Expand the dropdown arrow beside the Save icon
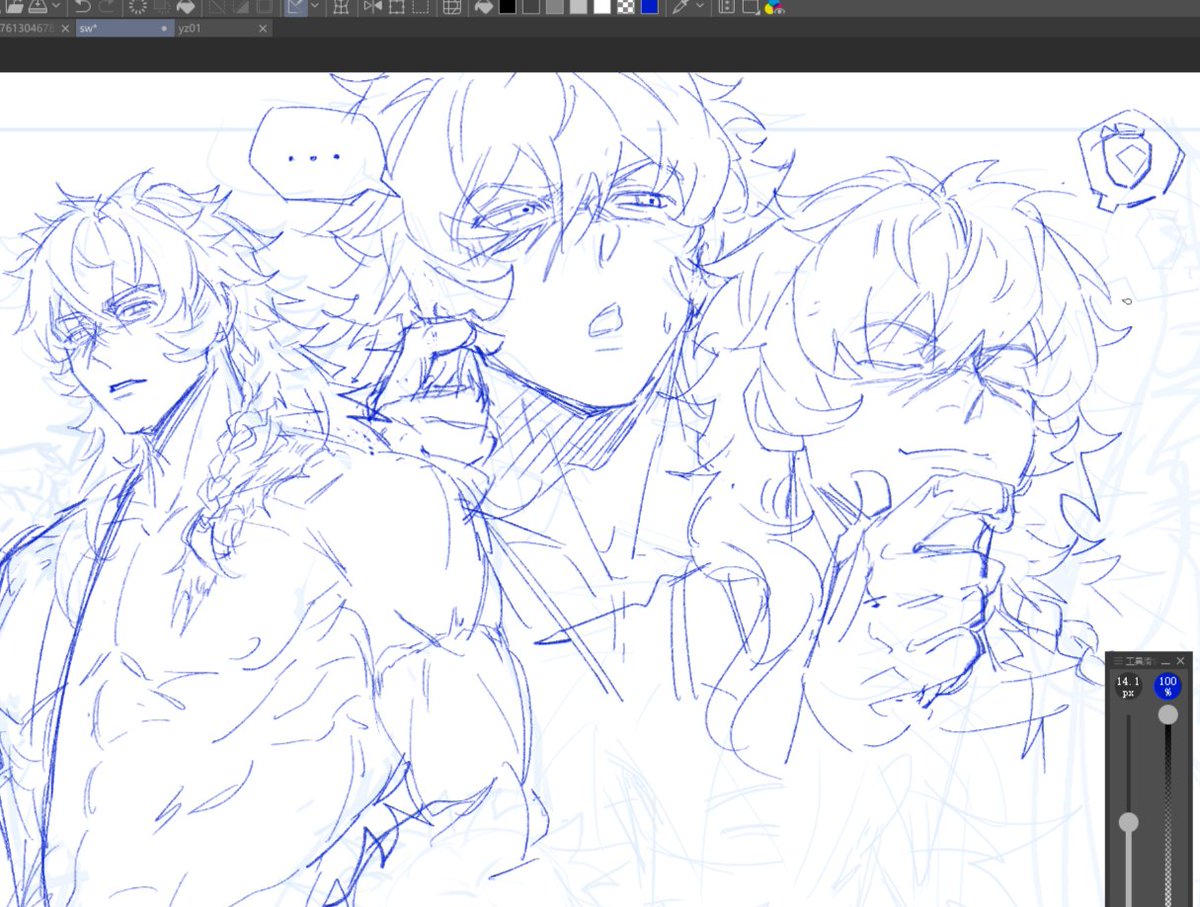This screenshot has width=1200, height=907. click(x=57, y=7)
